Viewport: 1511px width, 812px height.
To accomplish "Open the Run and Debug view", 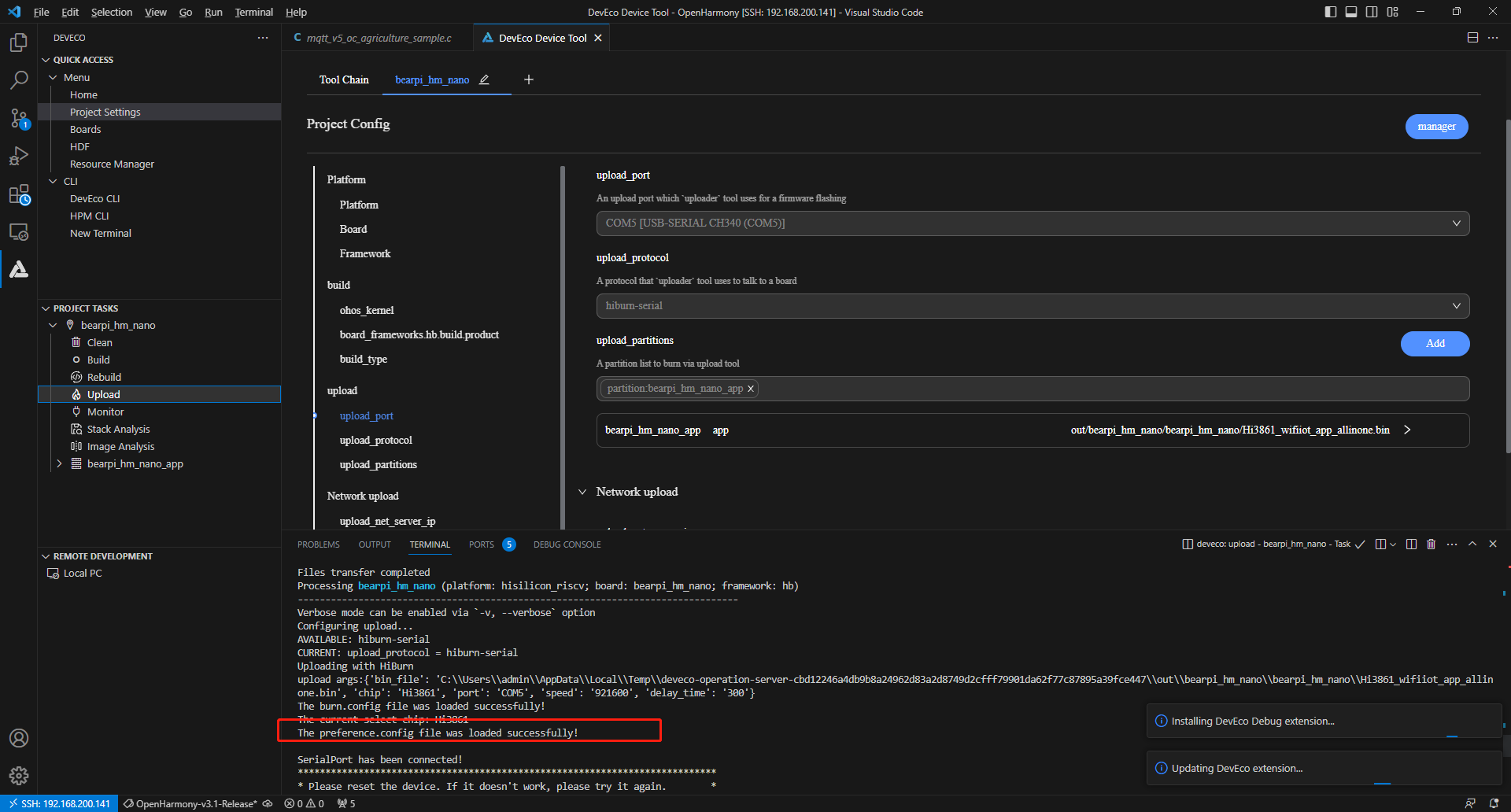I will [19, 157].
